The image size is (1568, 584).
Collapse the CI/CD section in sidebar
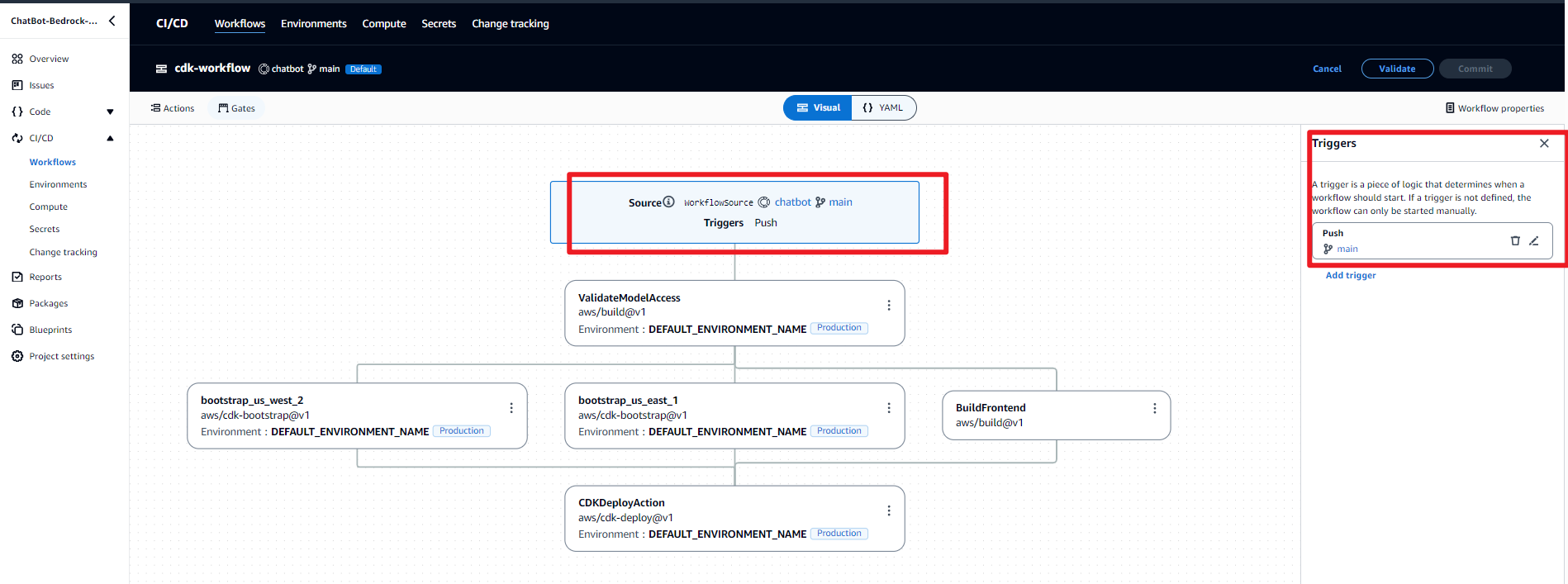(110, 138)
